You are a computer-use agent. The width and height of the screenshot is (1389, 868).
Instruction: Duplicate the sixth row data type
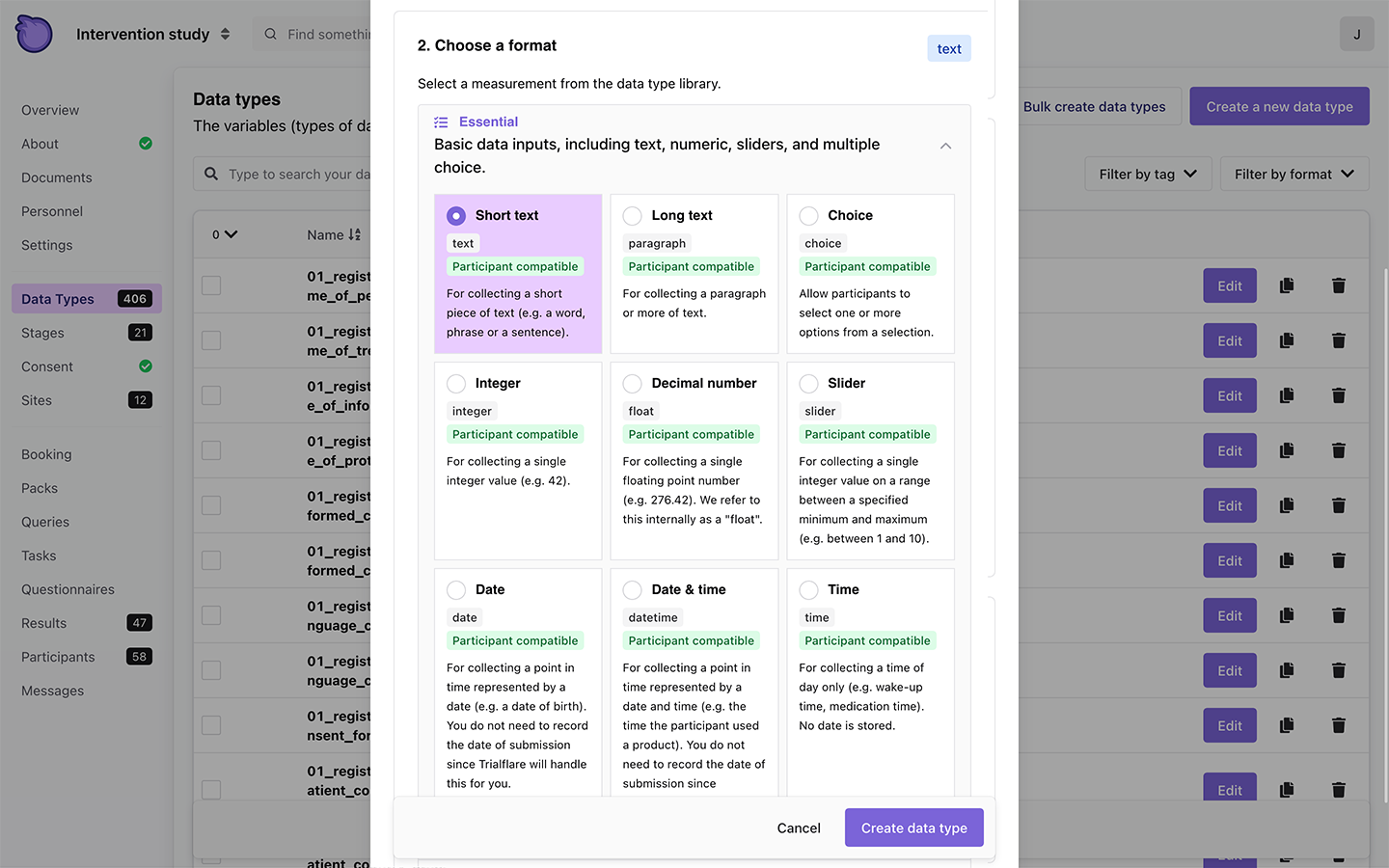tap(1287, 560)
